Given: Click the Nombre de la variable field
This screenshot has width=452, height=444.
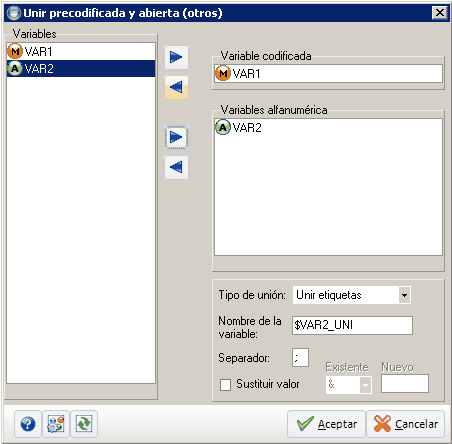Looking at the screenshot, I should 352,325.
